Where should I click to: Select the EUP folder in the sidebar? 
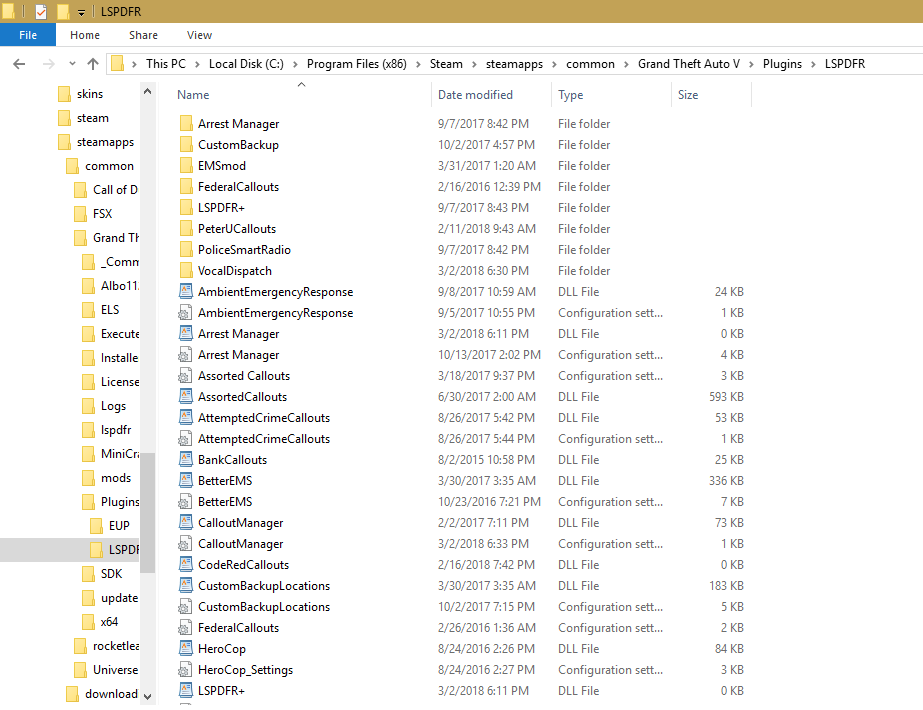click(x=119, y=526)
